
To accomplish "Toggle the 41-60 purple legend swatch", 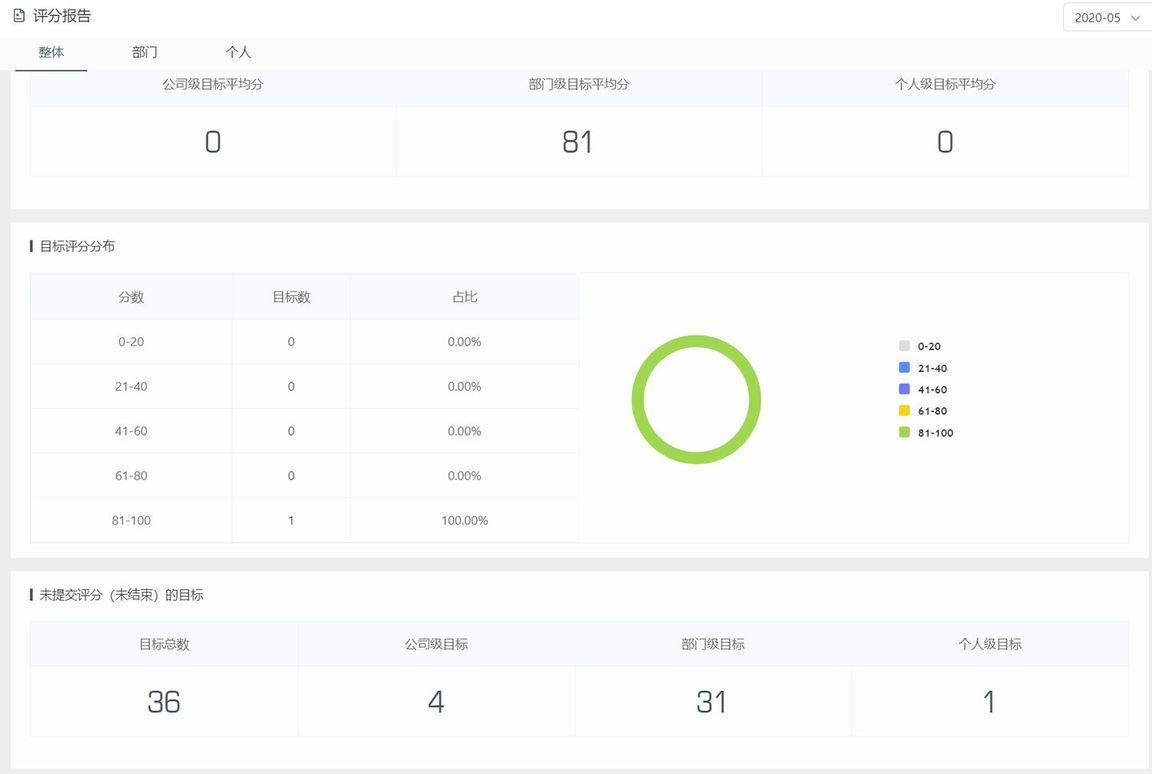I will pos(904,389).
